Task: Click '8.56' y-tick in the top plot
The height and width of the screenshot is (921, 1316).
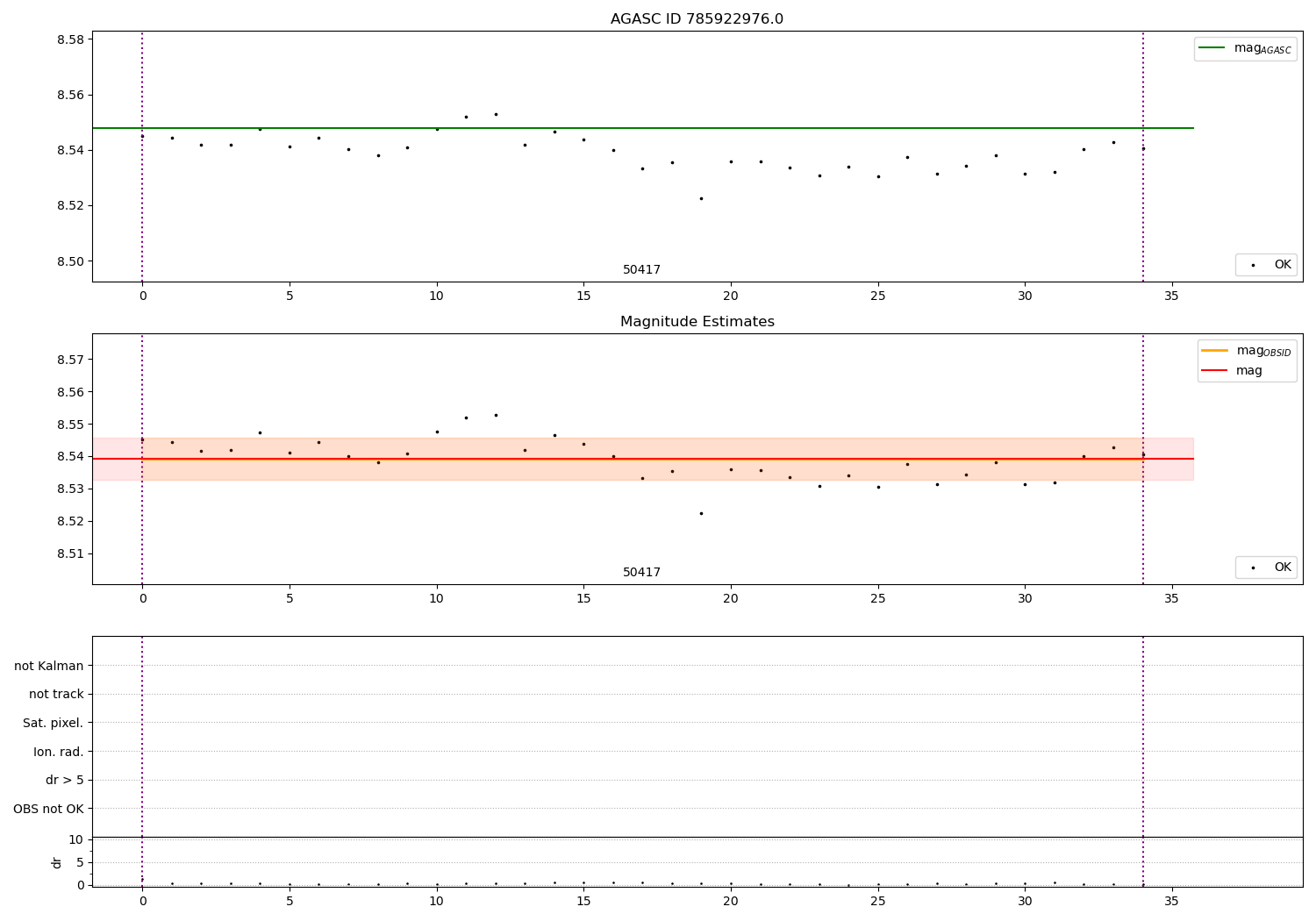Action: pos(70,95)
